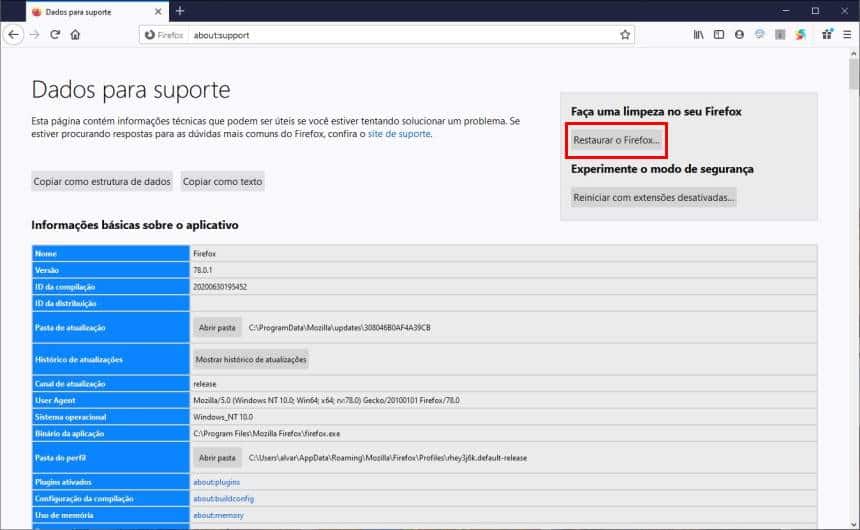Click Abrir pasta for Pasta de atualização
Image resolution: width=860 pixels, height=530 pixels.
[217, 328]
